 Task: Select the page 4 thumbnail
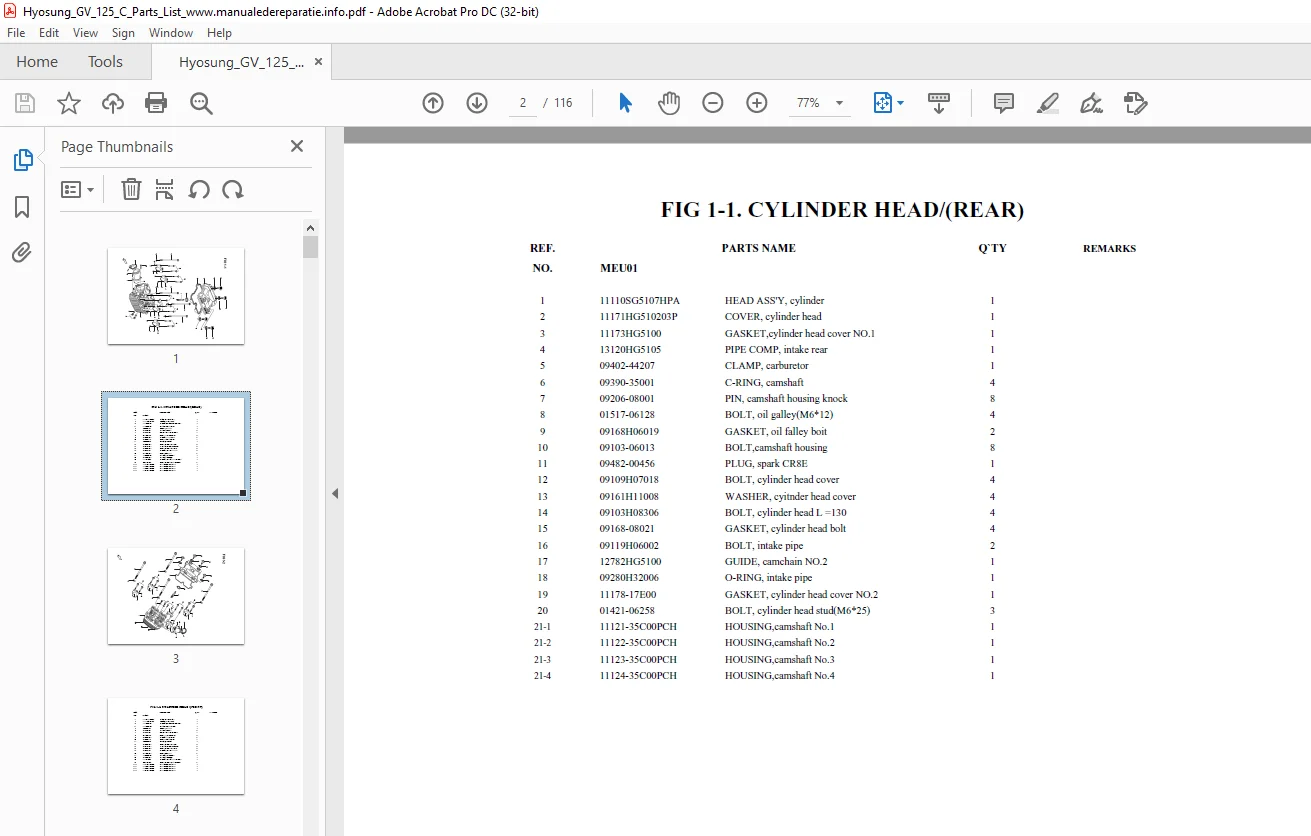coord(176,746)
